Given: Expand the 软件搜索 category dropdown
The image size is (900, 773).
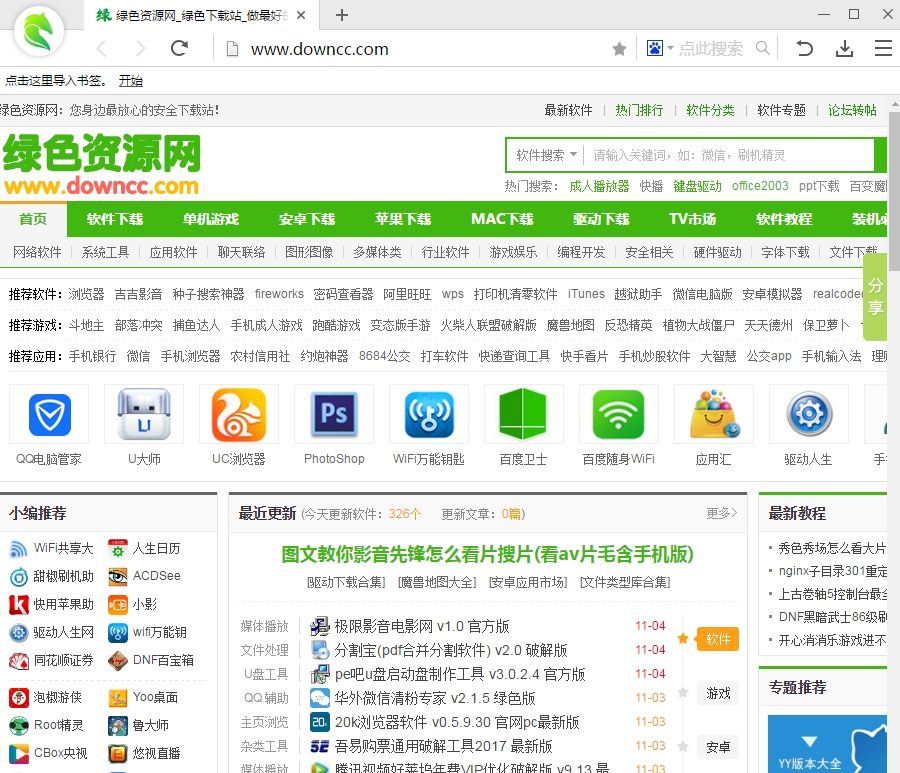Looking at the screenshot, I should 546,155.
